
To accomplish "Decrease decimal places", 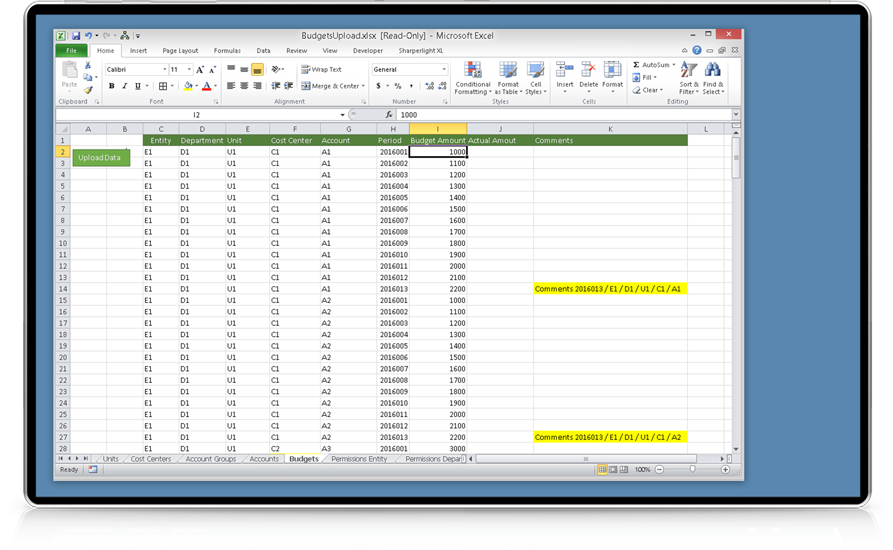I will pos(443,86).
